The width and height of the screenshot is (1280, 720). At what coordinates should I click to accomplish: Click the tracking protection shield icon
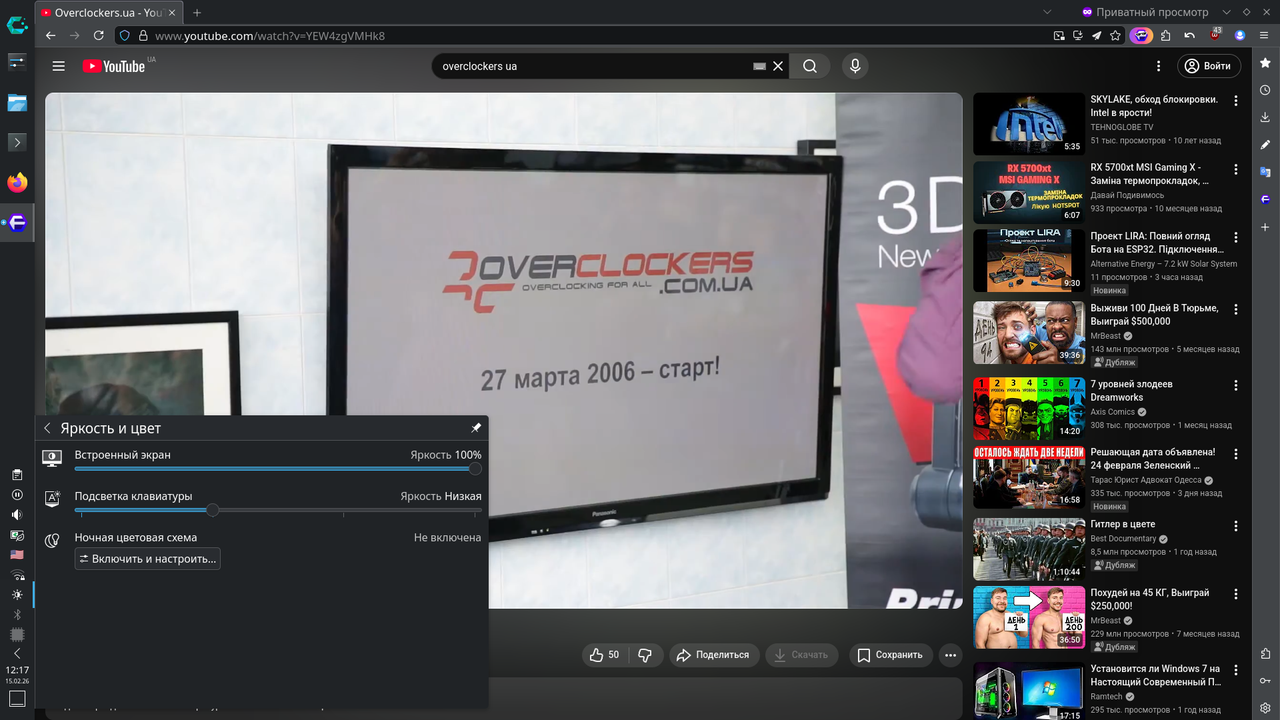(124, 36)
